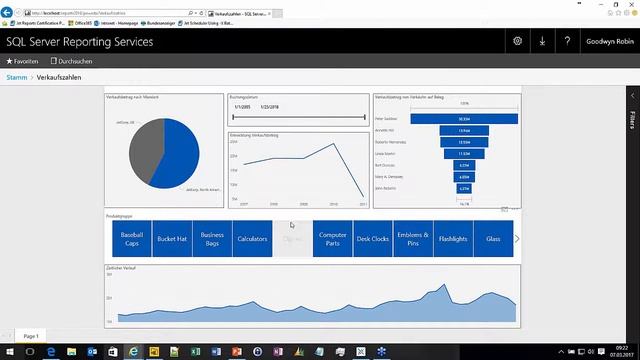
Task: Open Excel from taskbar
Action: 196,351
